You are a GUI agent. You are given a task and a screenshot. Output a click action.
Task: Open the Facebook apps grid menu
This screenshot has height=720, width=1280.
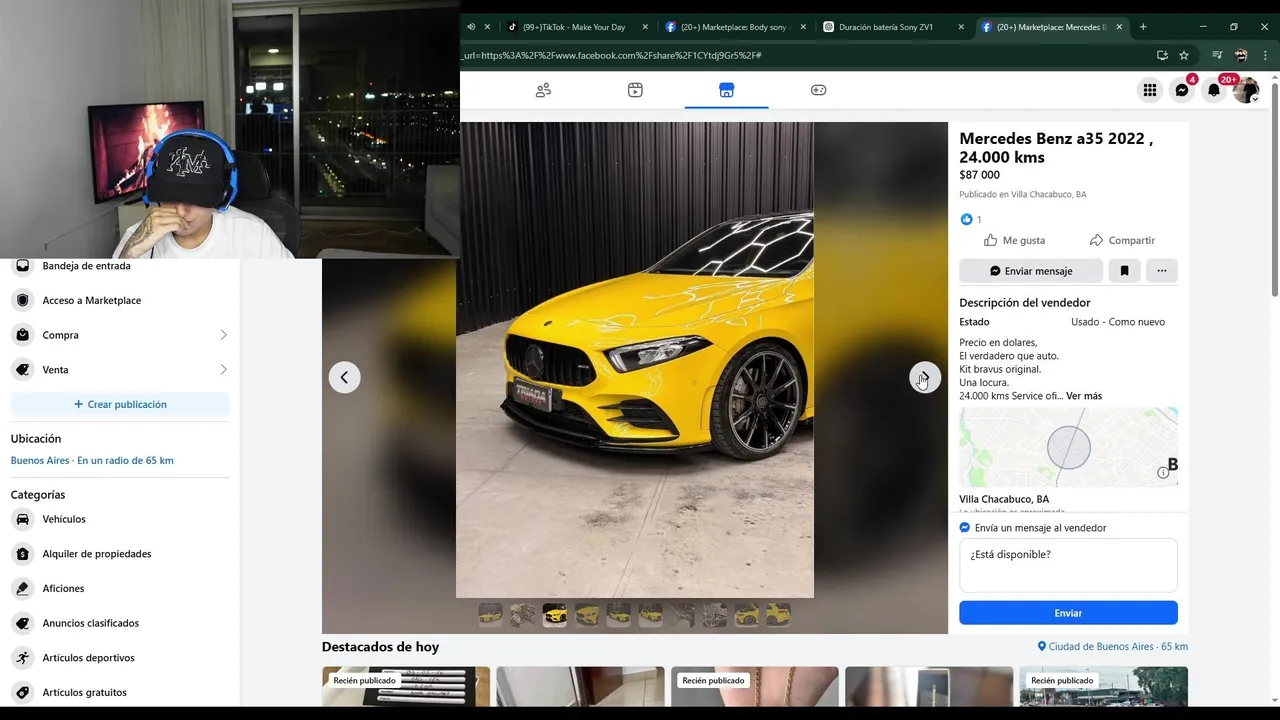[1150, 90]
